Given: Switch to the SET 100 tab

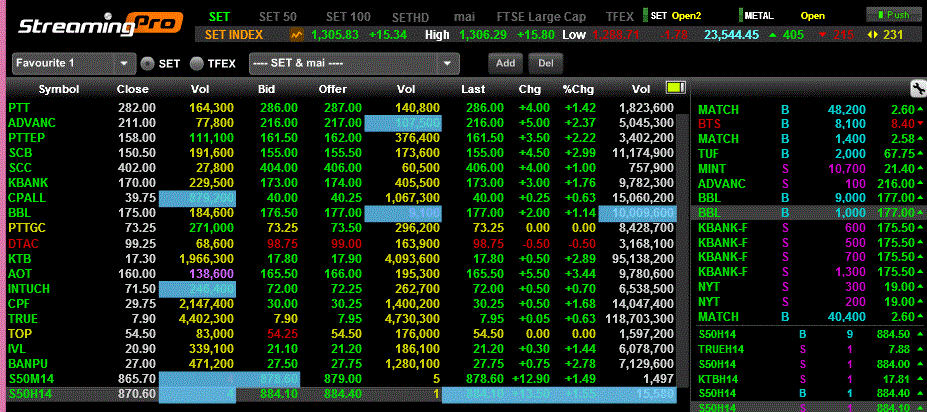Looking at the screenshot, I should click(348, 16).
